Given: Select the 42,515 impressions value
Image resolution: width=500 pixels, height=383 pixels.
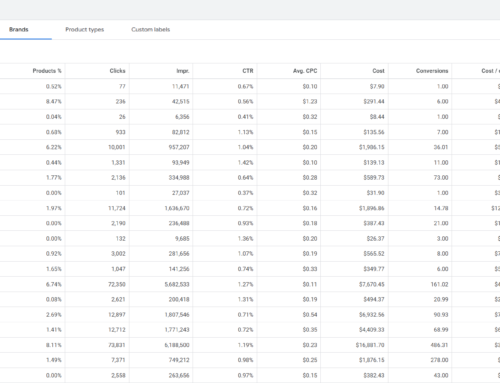Looking at the screenshot, I should 180,101.
